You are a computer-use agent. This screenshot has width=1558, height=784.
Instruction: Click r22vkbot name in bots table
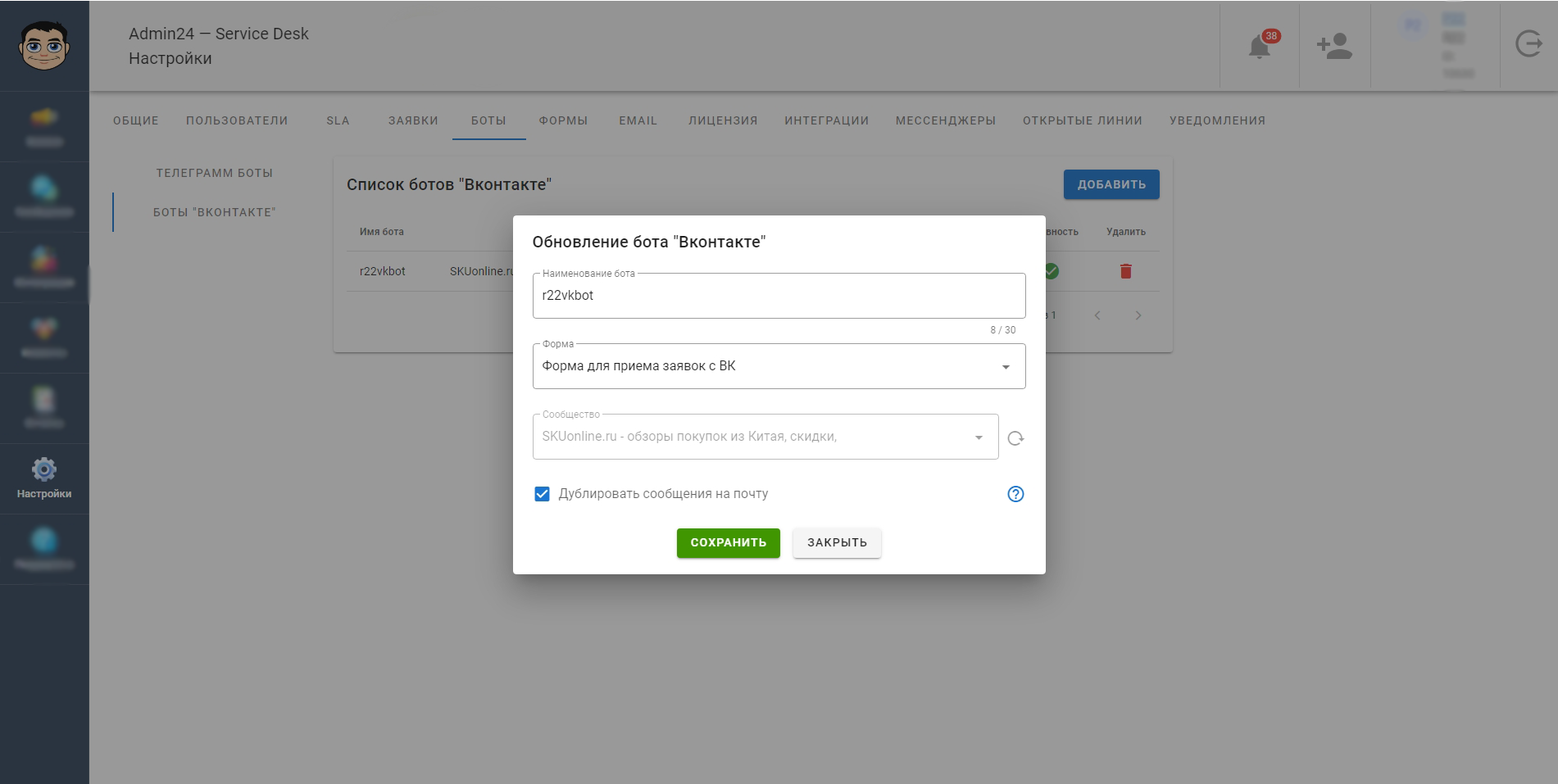[382, 271]
